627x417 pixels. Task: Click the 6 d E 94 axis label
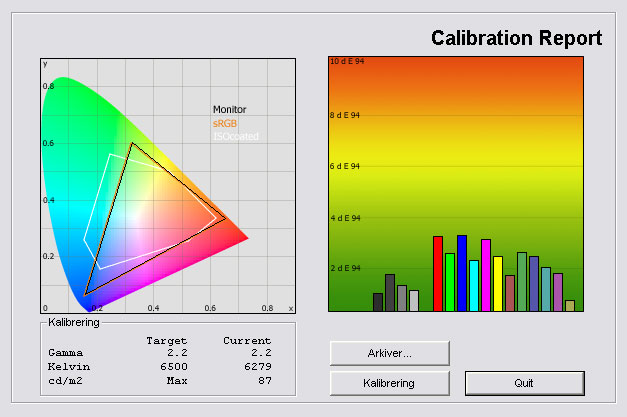[345, 166]
